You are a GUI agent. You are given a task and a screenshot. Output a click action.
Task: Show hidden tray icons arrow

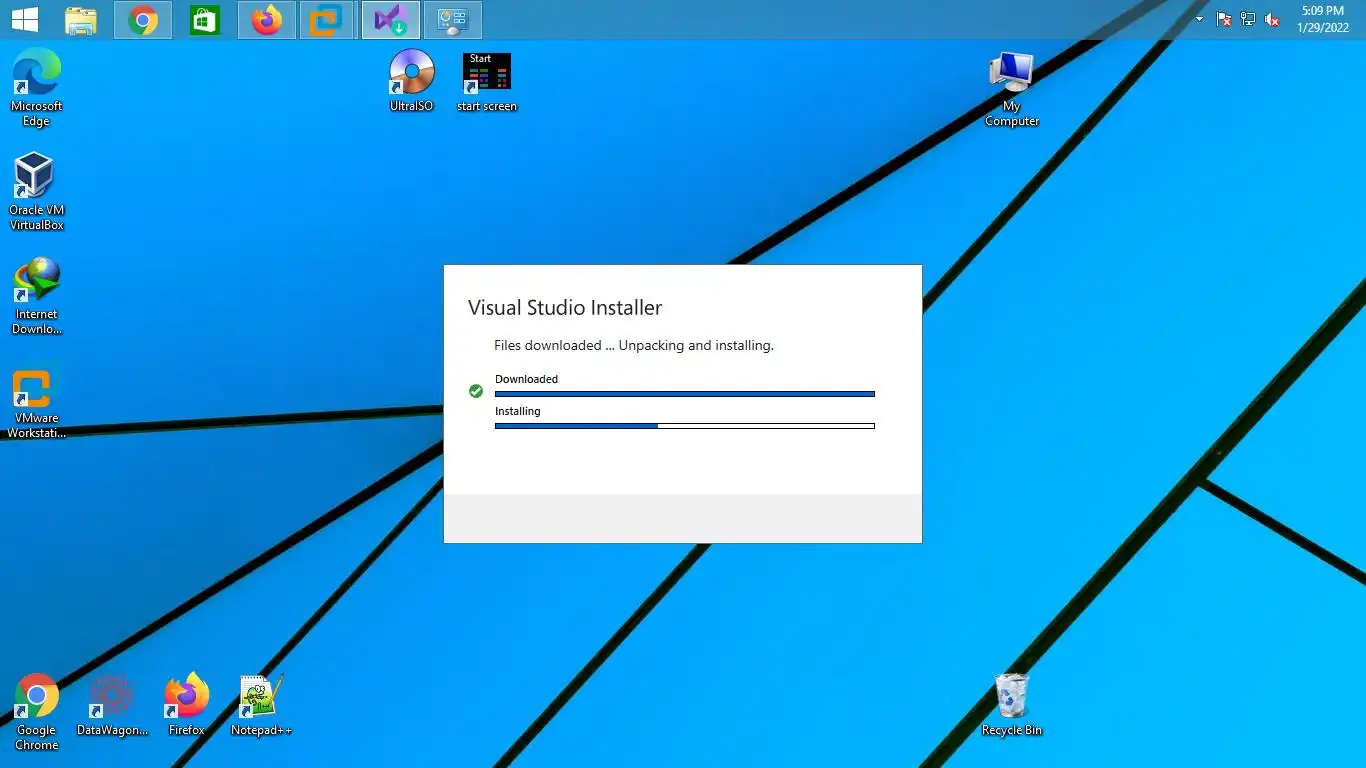pos(1200,19)
